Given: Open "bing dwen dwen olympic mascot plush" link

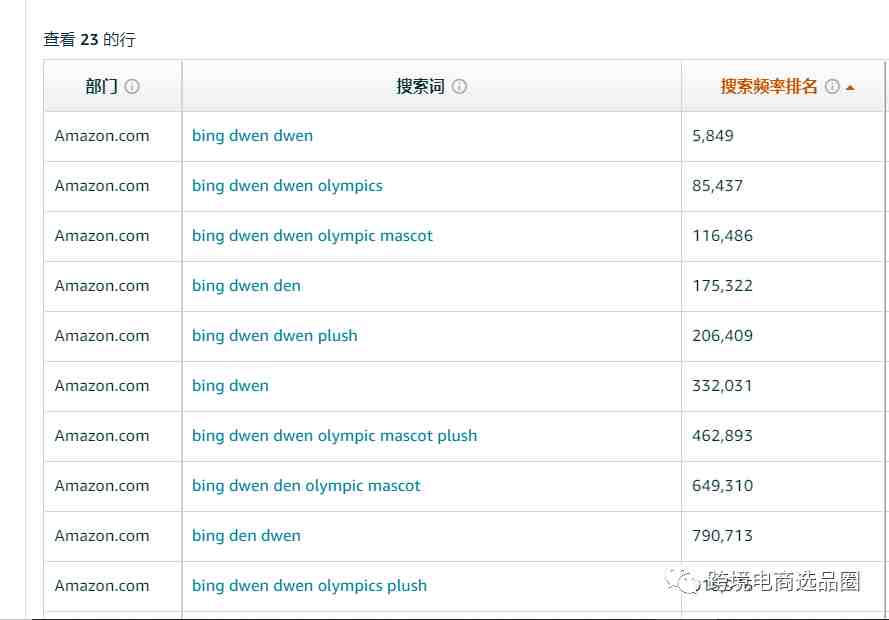Looking at the screenshot, I should pyautogui.click(x=335, y=436).
